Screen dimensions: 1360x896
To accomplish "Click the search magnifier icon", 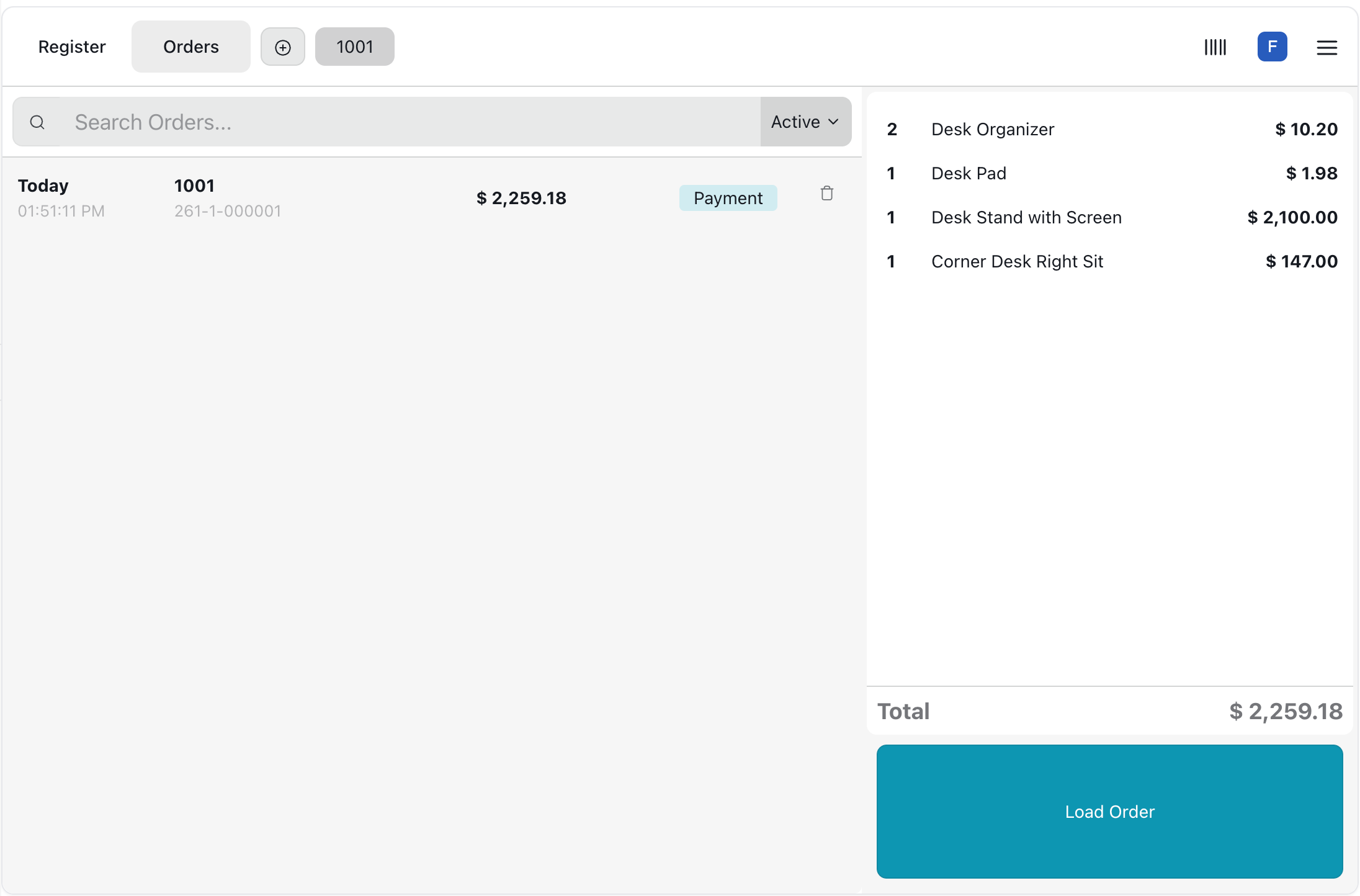I will point(37,122).
